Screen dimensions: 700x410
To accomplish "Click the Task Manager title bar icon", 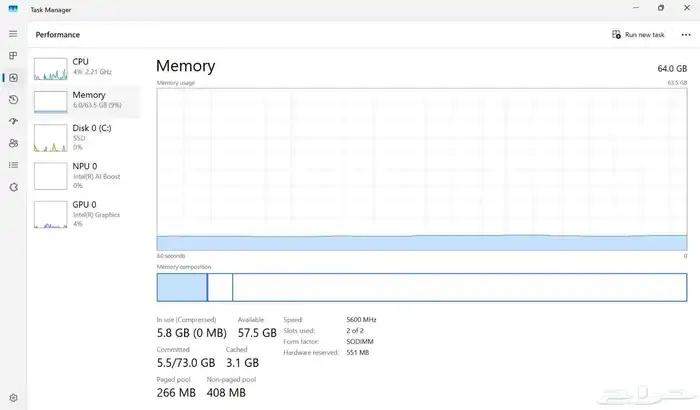I will [x=12, y=8].
